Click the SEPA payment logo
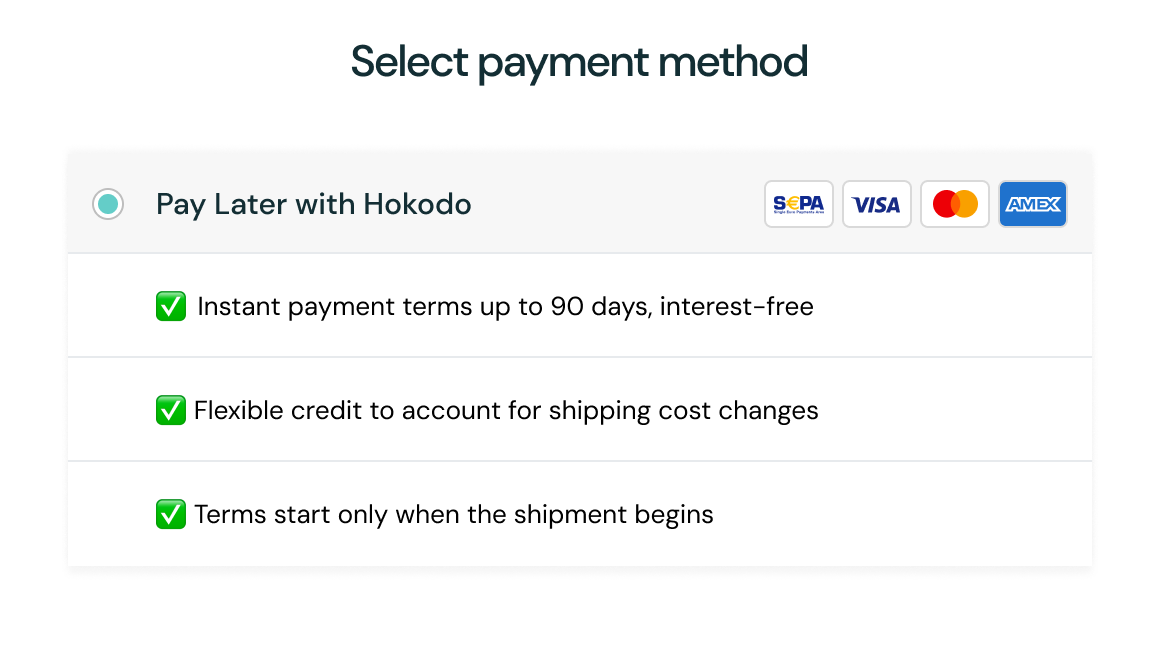This screenshot has width=1160, height=660. pos(798,204)
